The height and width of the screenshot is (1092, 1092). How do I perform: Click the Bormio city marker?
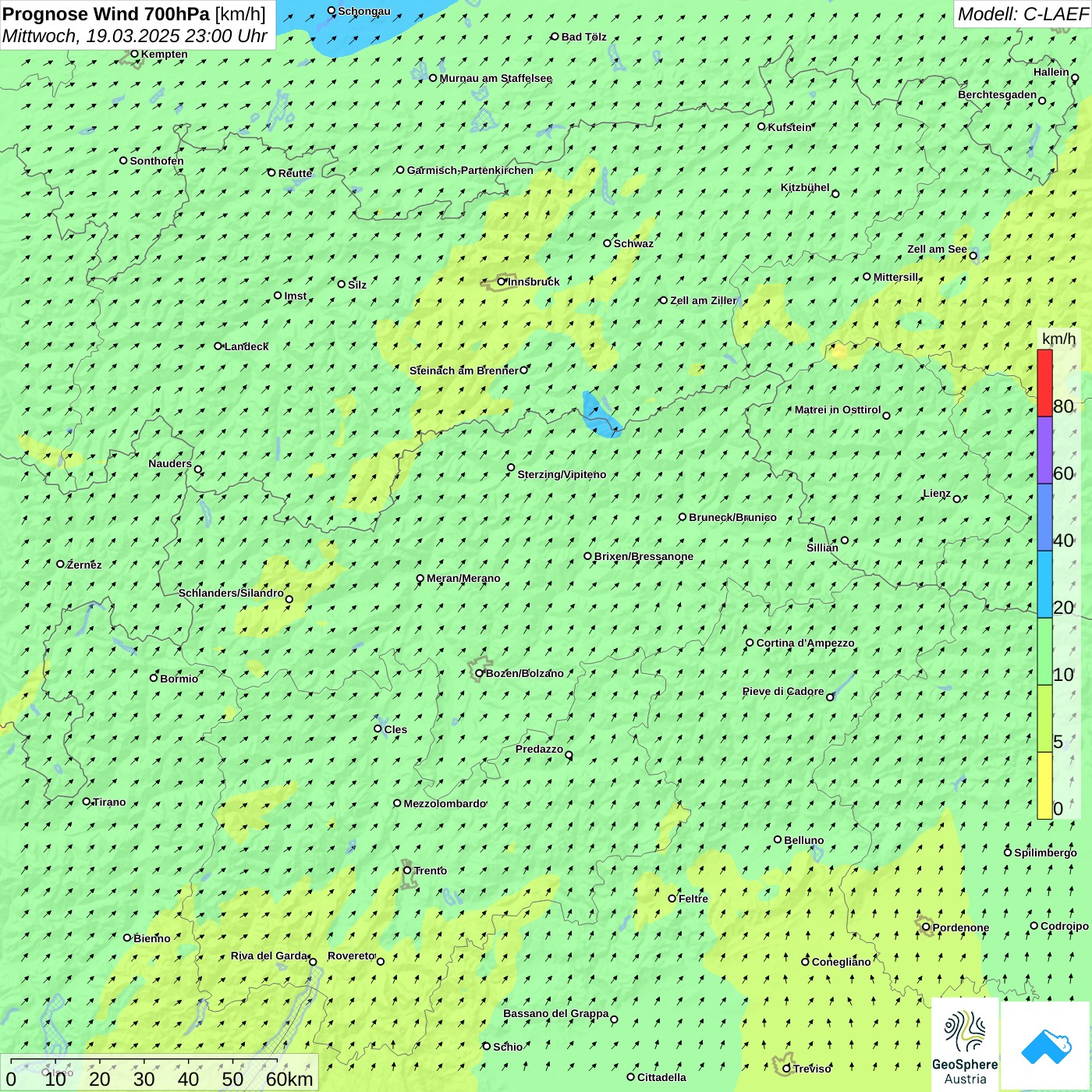point(154,678)
